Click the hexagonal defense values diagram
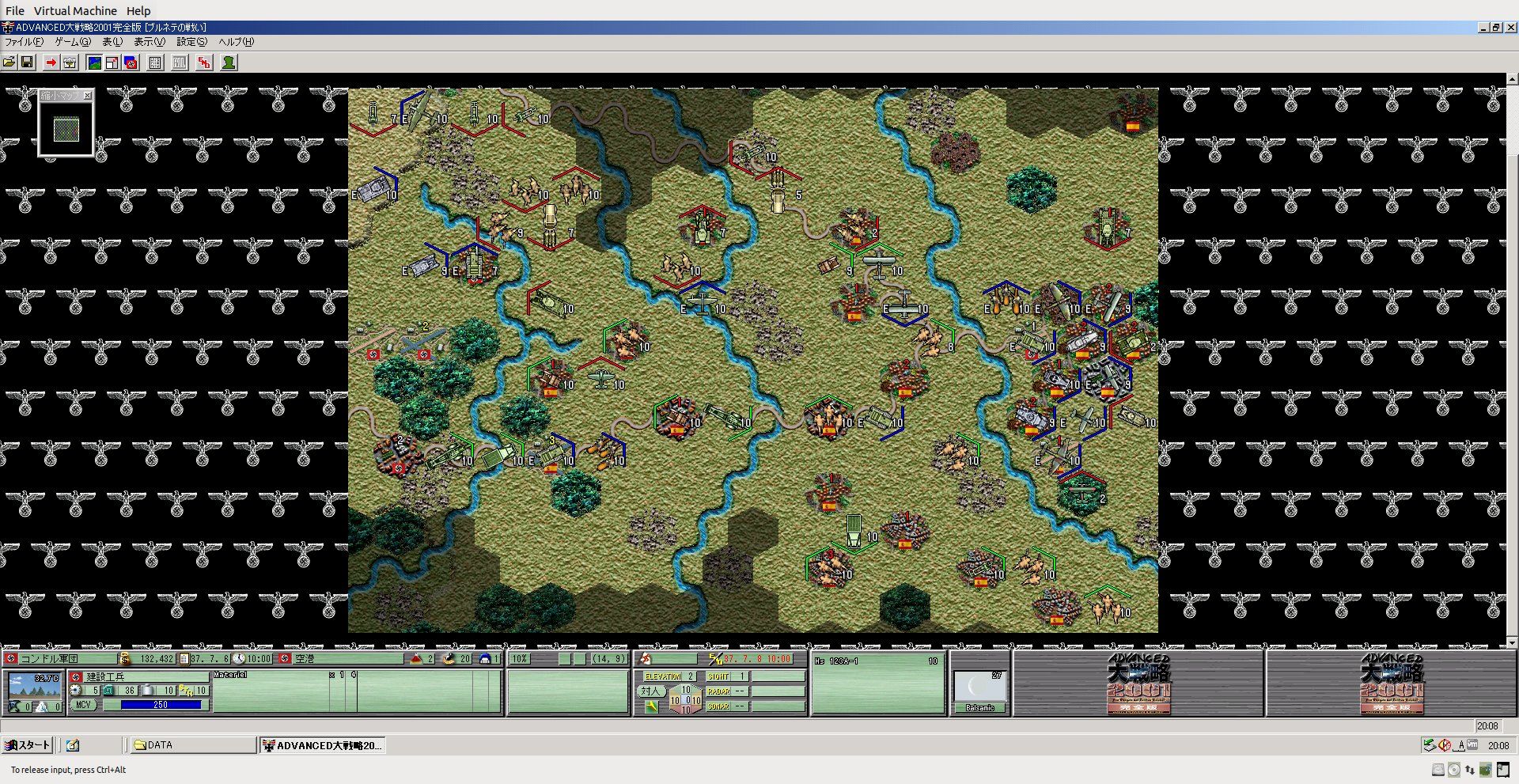Viewport: 1519px width, 784px height. (685, 699)
